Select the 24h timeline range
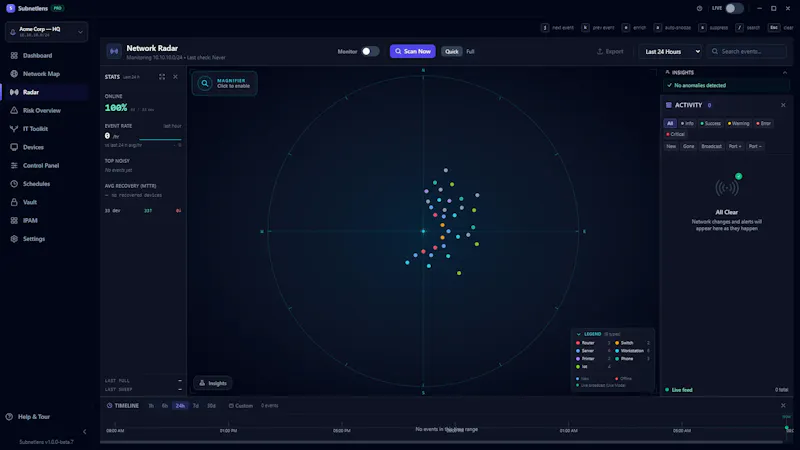This screenshot has width=800, height=450. point(180,406)
